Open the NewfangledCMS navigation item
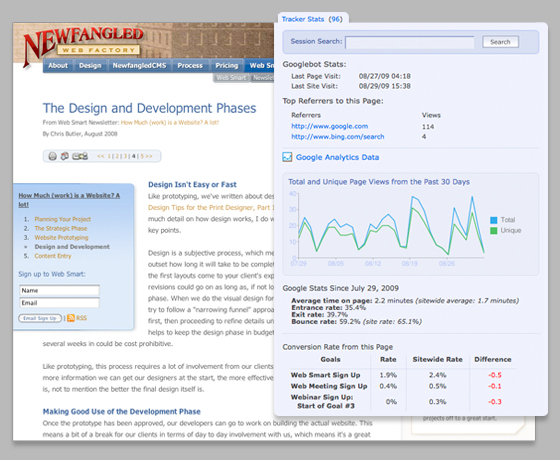 (x=139, y=65)
